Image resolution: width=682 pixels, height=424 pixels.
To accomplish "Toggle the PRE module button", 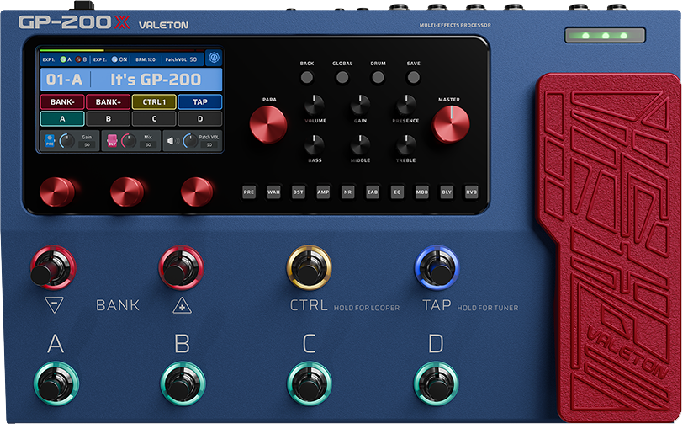I will tap(249, 192).
